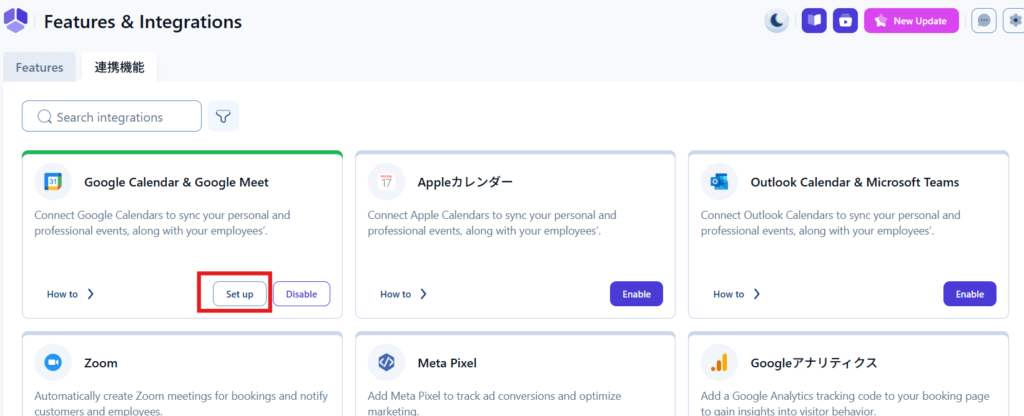
Task: Enable the Apple Calendar integration
Action: [636, 294]
